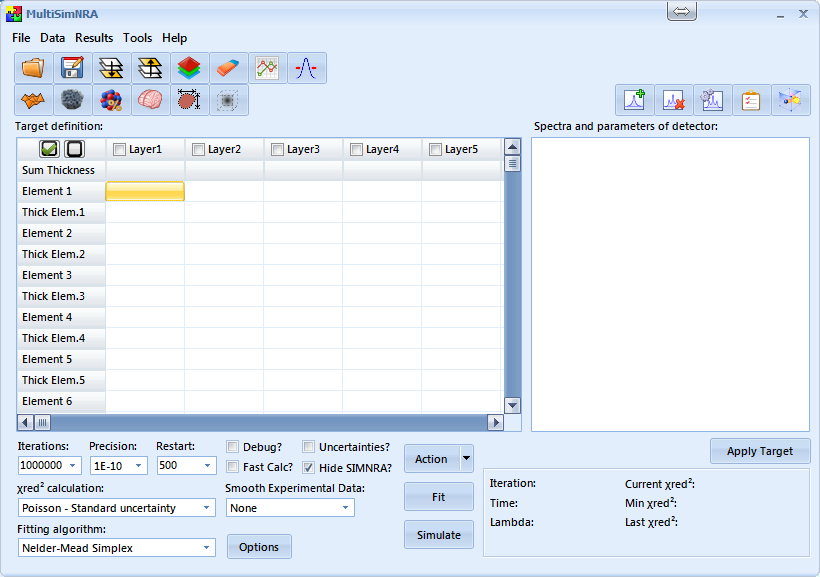The image size is (820, 577).
Task: Enable the Fast Calc? checkbox
Action: coord(233,467)
